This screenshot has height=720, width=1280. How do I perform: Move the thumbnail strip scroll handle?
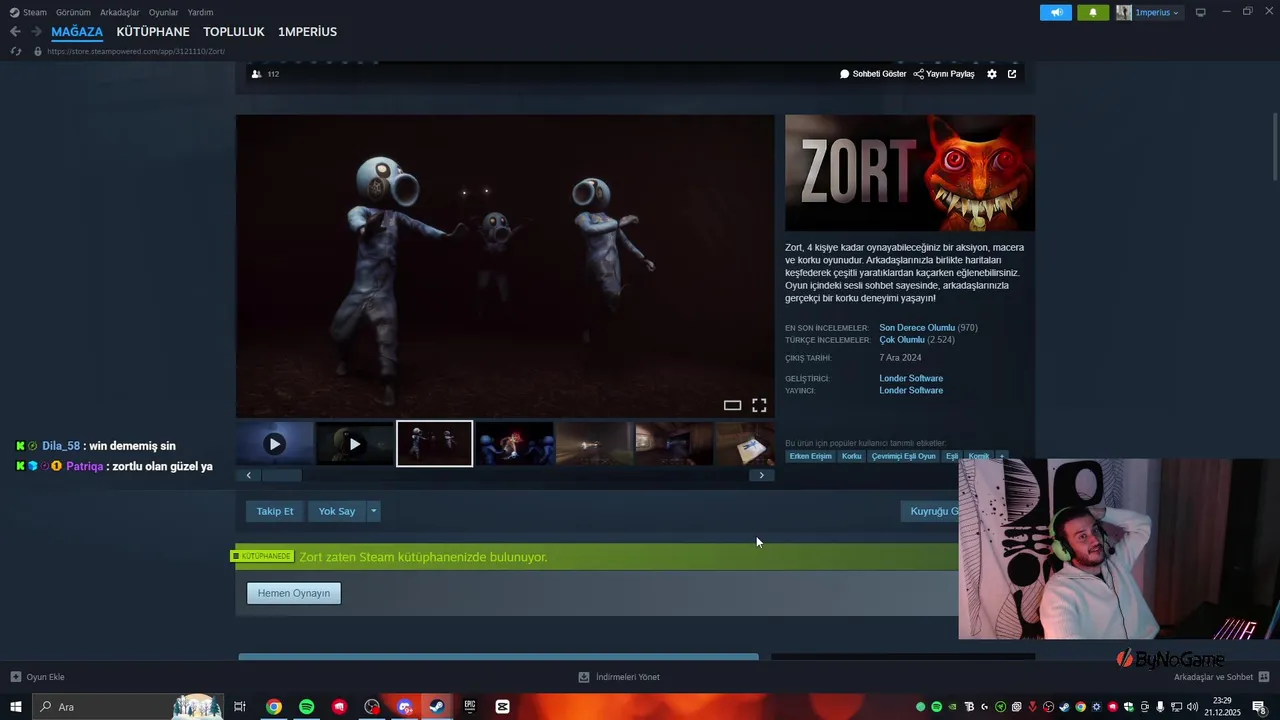[281, 475]
